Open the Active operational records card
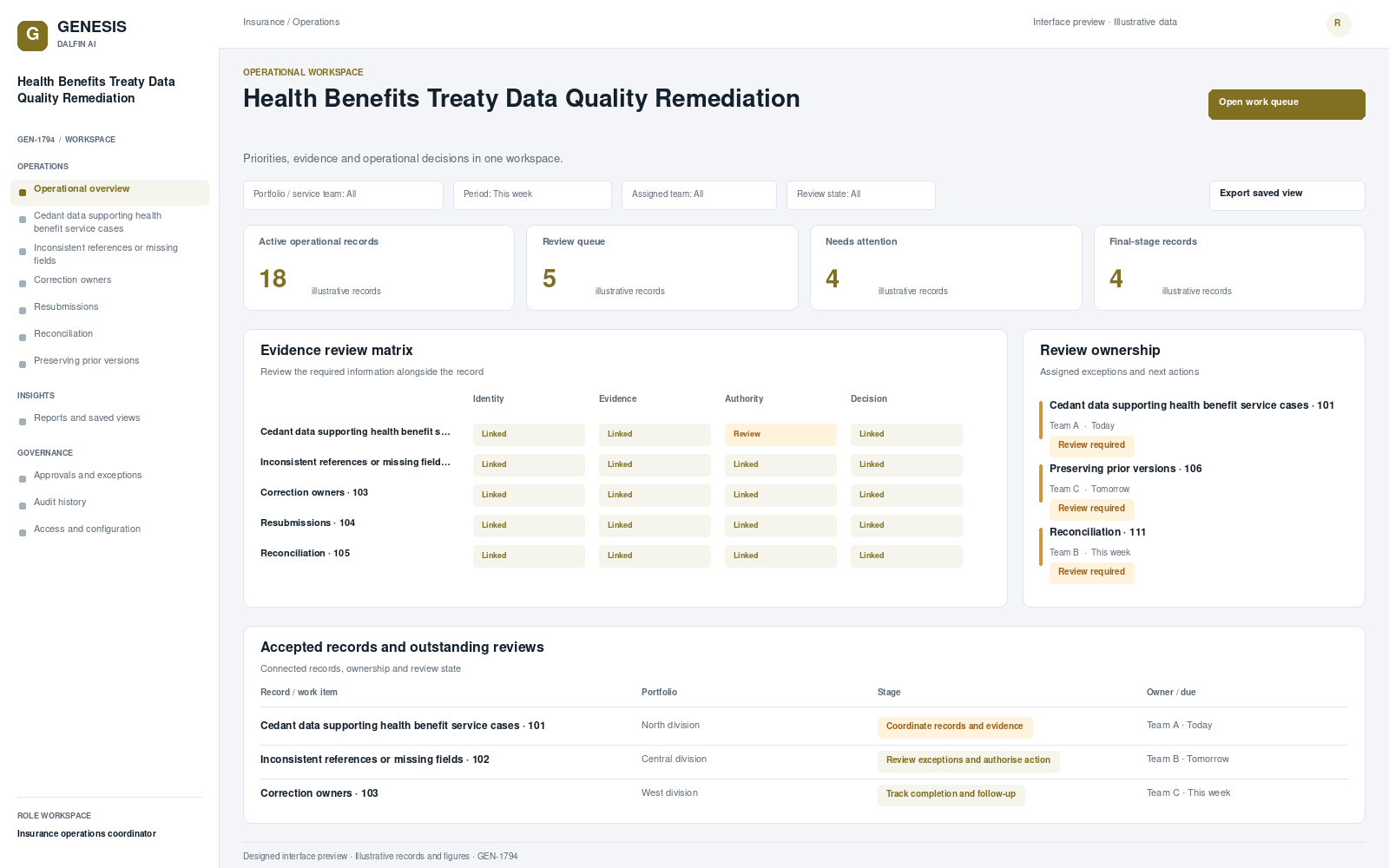 (x=379, y=267)
